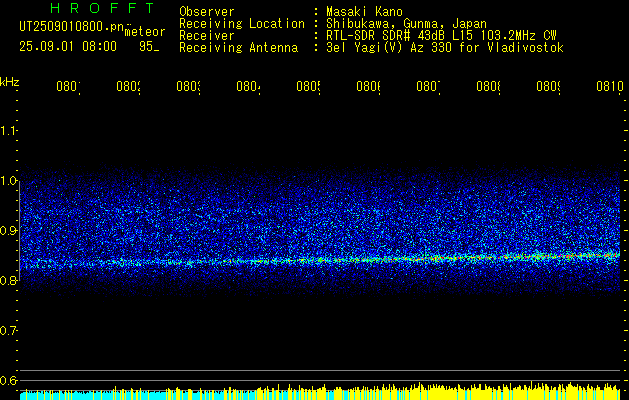Screen dimensions: 629x400
Task: Click the 0804 time marker
Action: (248, 86)
